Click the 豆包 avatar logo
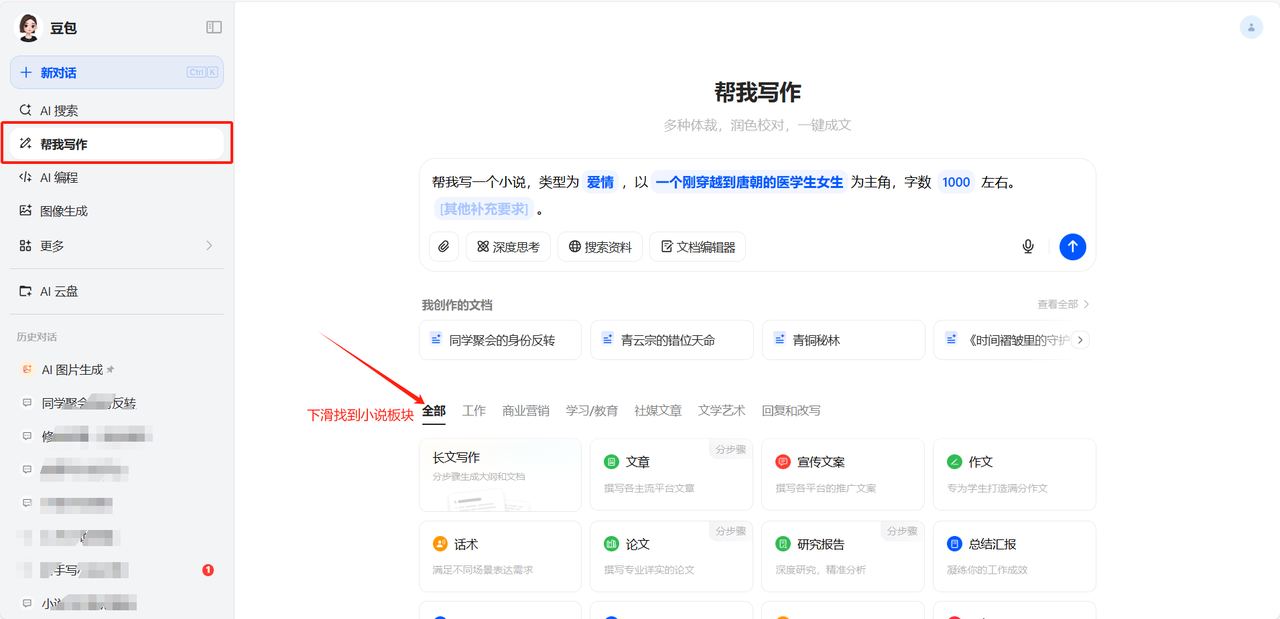The width and height of the screenshot is (1280, 619). [29, 28]
